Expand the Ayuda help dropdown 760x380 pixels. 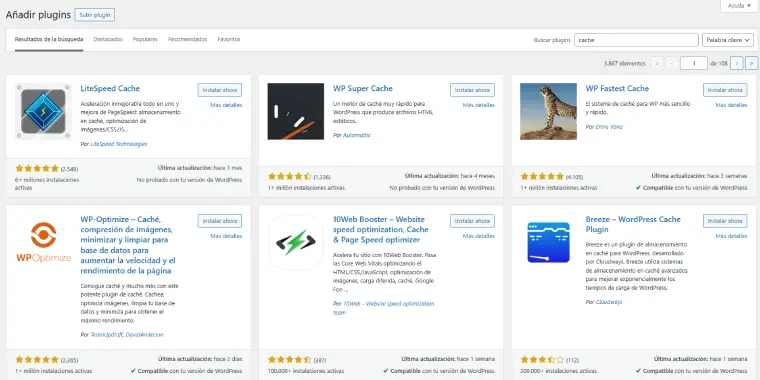tap(739, 6)
